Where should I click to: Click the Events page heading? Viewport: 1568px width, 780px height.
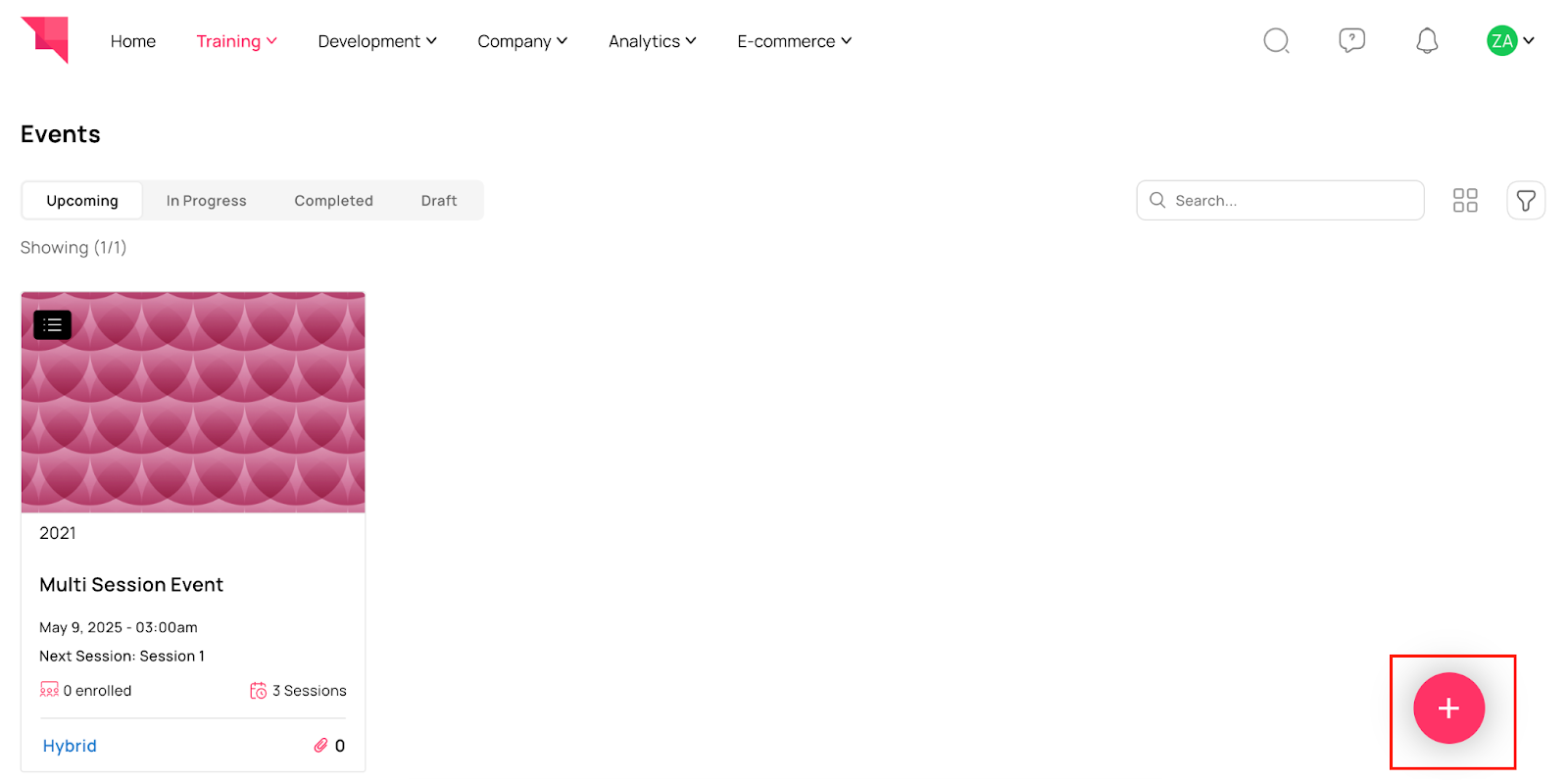click(x=61, y=134)
